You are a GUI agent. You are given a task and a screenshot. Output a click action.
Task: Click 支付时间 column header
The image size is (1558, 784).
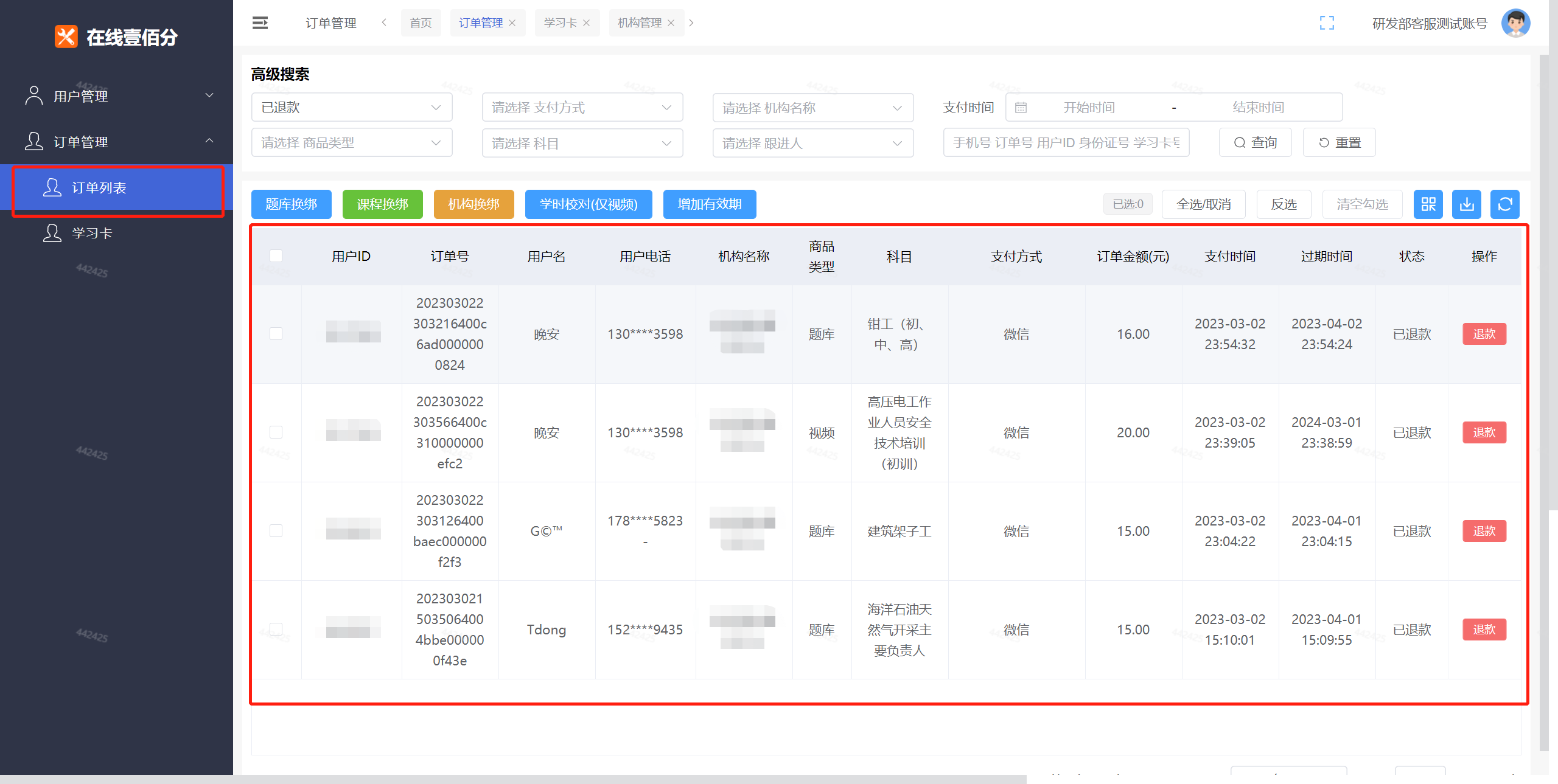[x=1230, y=257]
